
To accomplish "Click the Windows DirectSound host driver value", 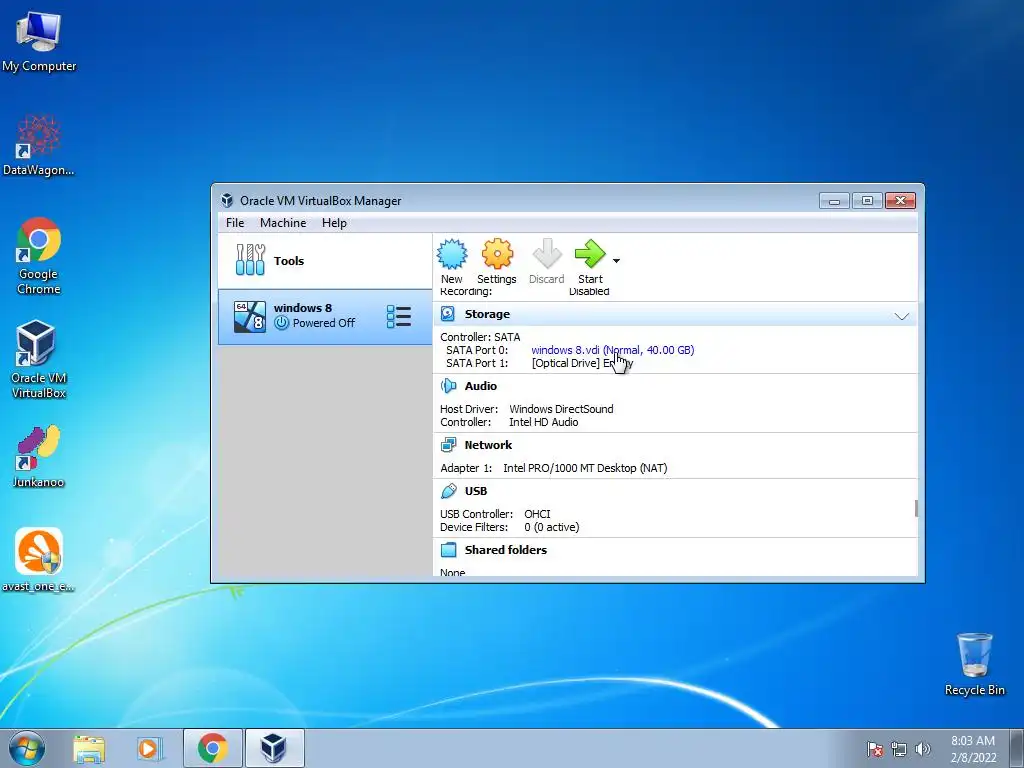I will pos(562,409).
